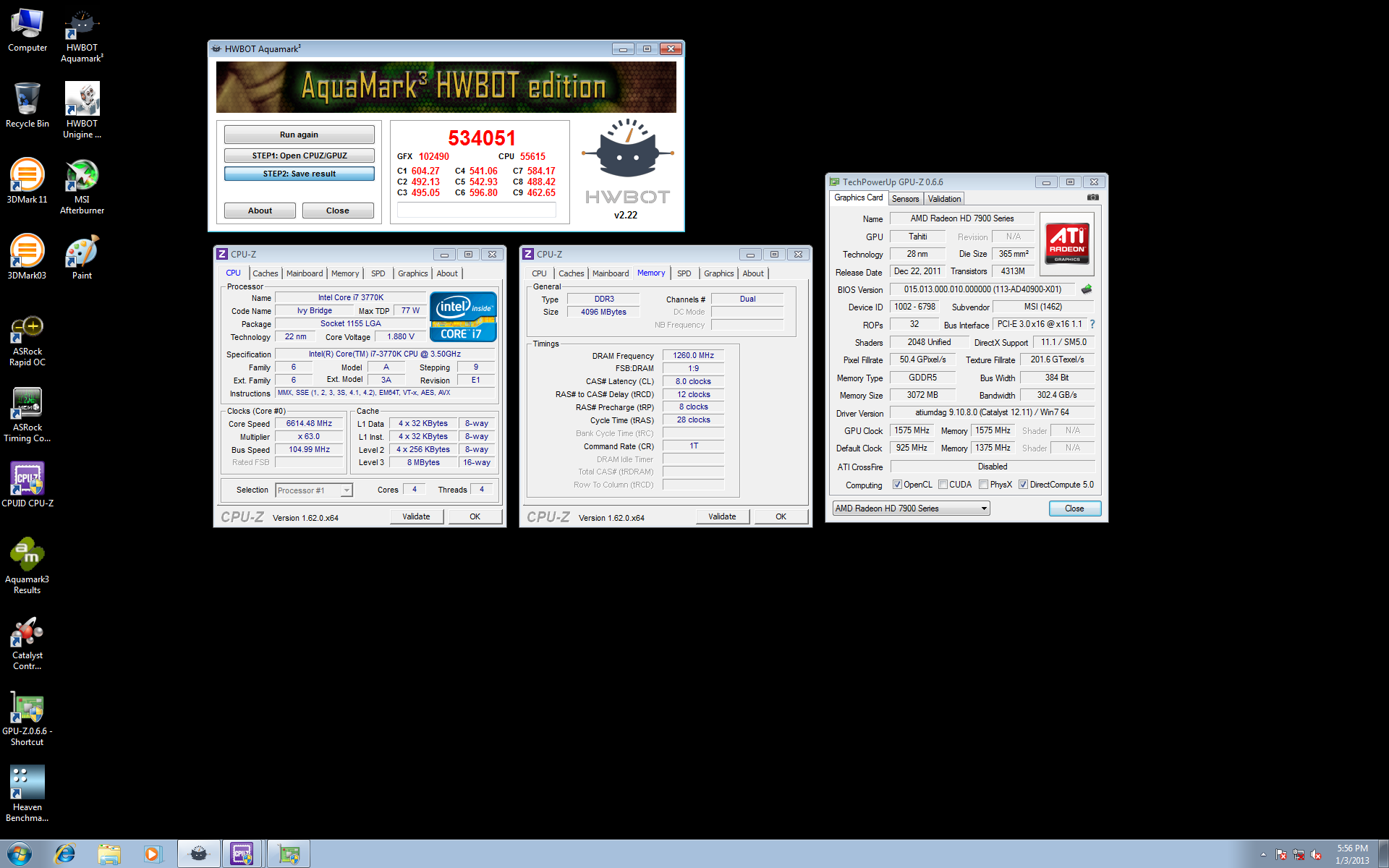Viewport: 1389px width, 868px height.
Task: Click Bus Interface question mark help icon
Action: [1092, 324]
